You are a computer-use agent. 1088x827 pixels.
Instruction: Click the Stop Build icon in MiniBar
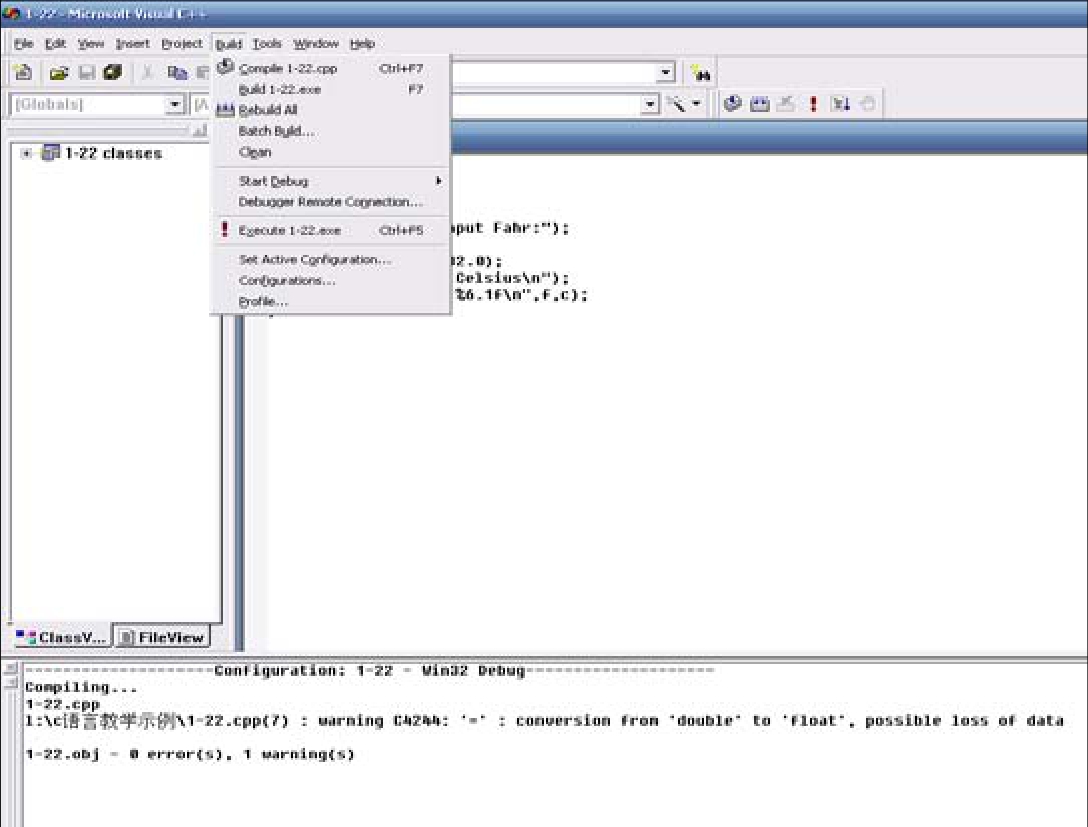(x=785, y=104)
